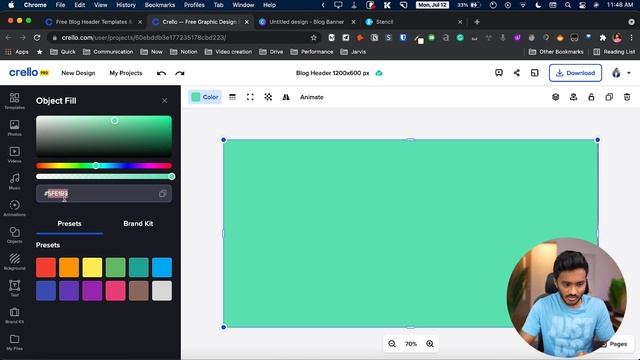Select the teal preset color
This screenshot has height=360, width=640.
tap(139, 267)
